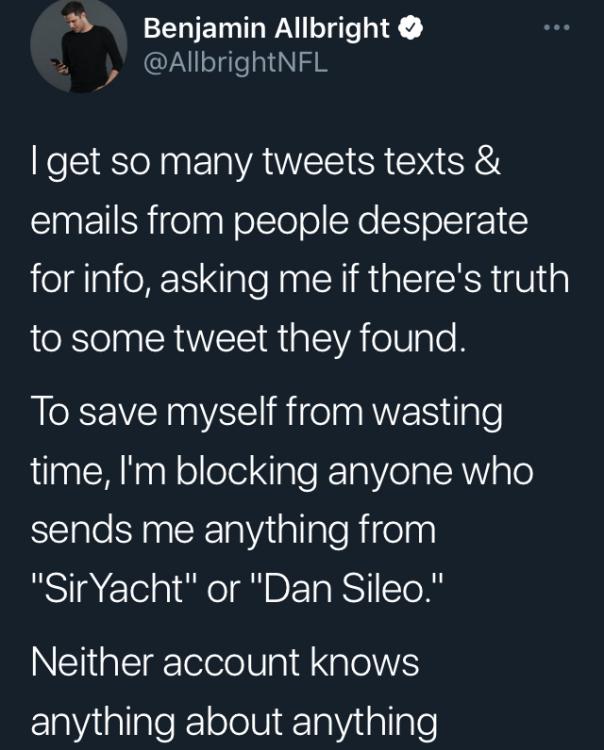The image size is (604, 750).
Task: Click the verified badge beside Benjamin Allbright
Action: pyautogui.click(x=408, y=28)
